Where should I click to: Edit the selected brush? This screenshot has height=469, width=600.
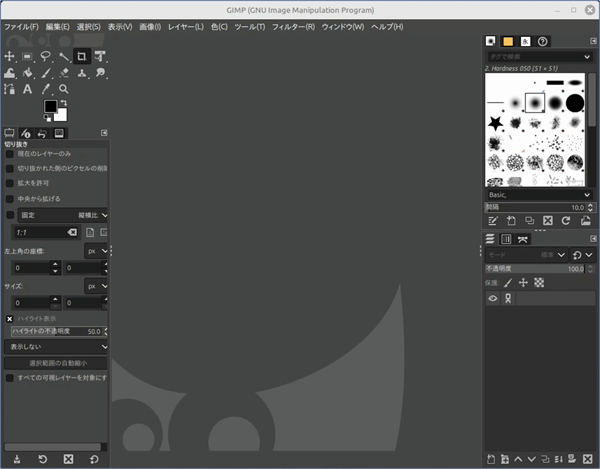[492, 221]
